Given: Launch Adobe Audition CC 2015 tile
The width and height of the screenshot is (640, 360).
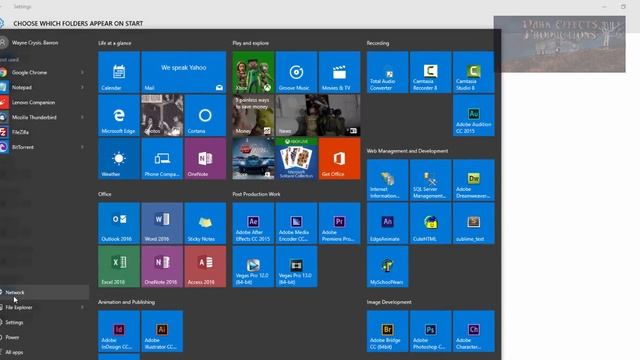Looking at the screenshot, I should click(474, 116).
